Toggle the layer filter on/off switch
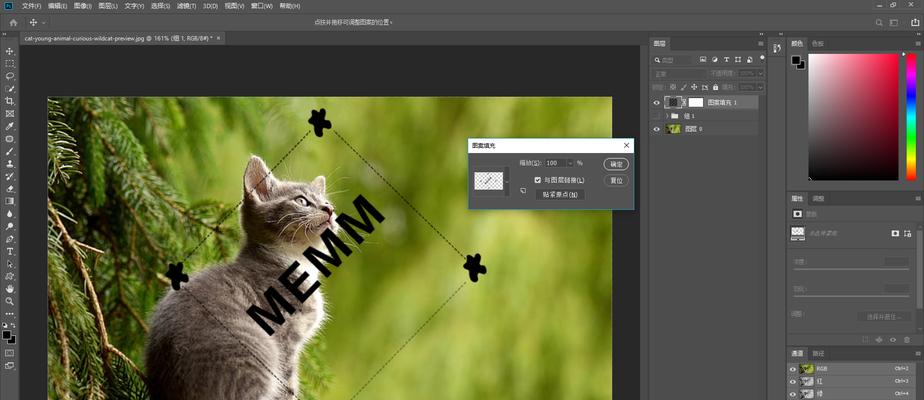This screenshot has width=924, height=400. (762, 58)
